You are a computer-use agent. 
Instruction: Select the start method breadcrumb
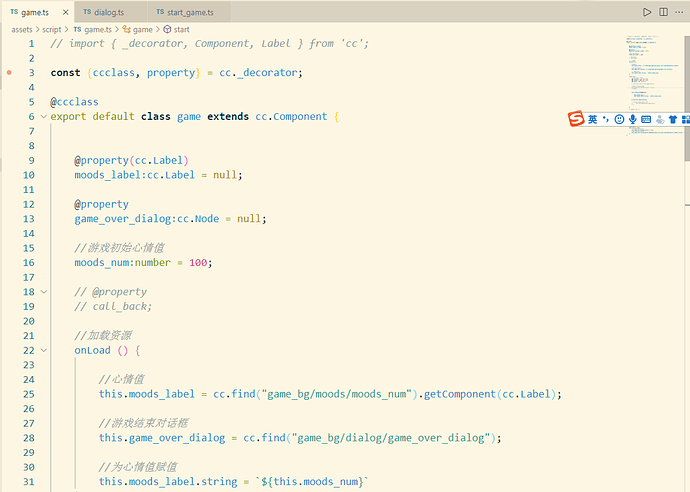click(x=176, y=29)
